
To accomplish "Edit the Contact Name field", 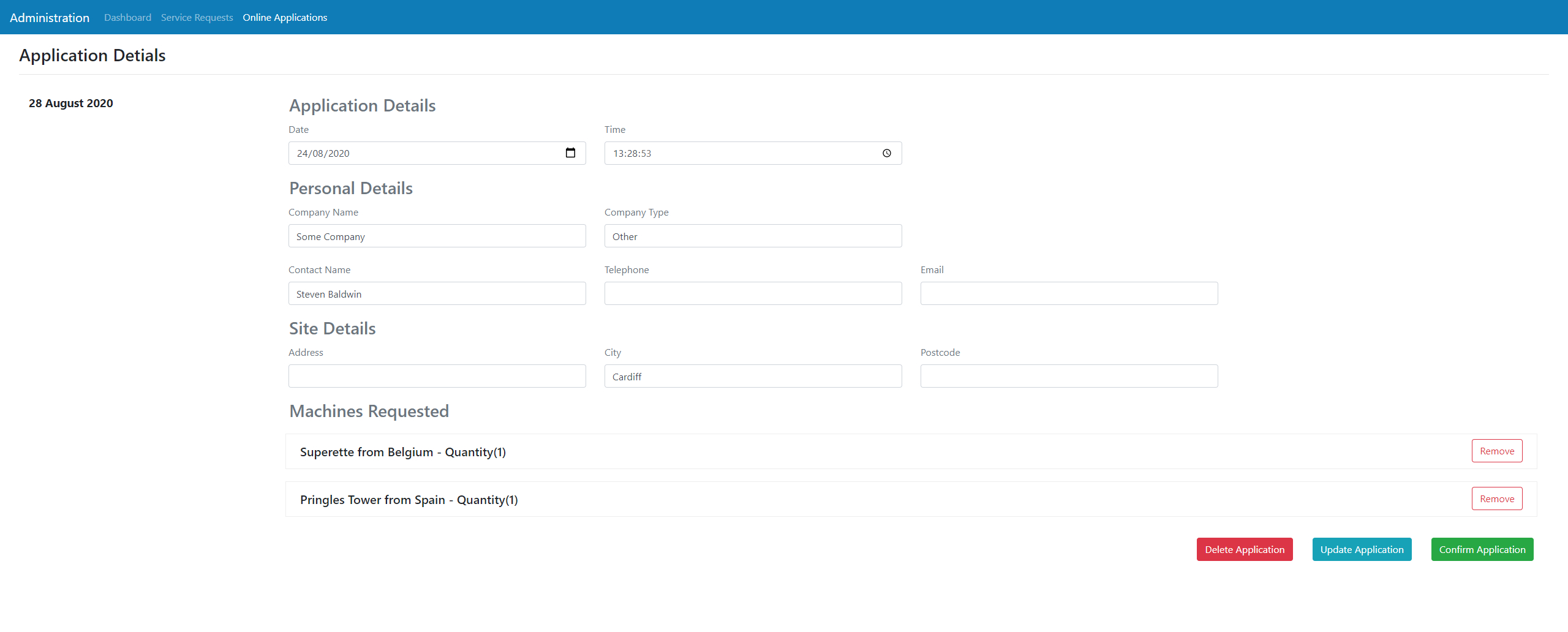I will (x=437, y=294).
